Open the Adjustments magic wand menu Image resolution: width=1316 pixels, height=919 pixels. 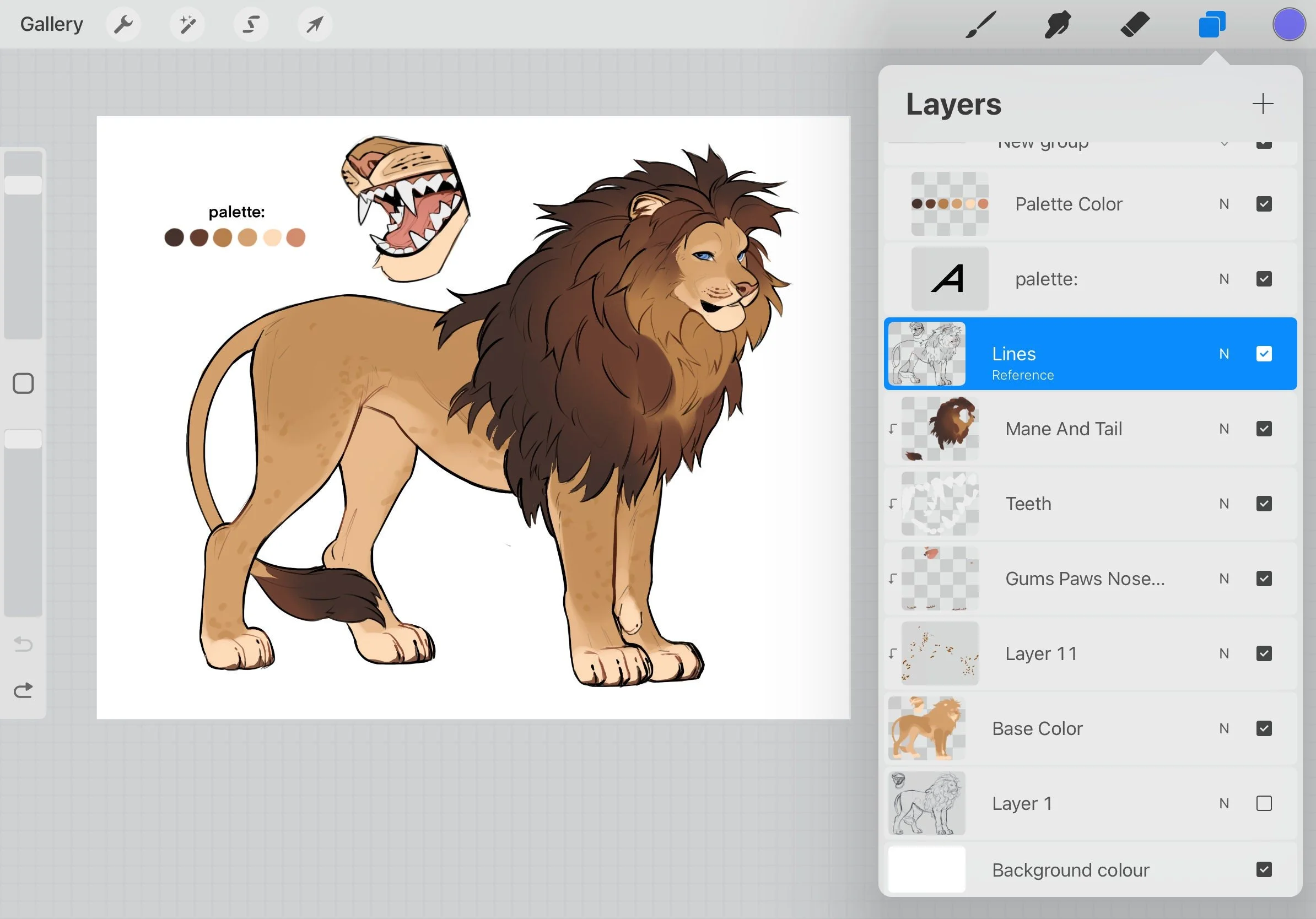(187, 25)
